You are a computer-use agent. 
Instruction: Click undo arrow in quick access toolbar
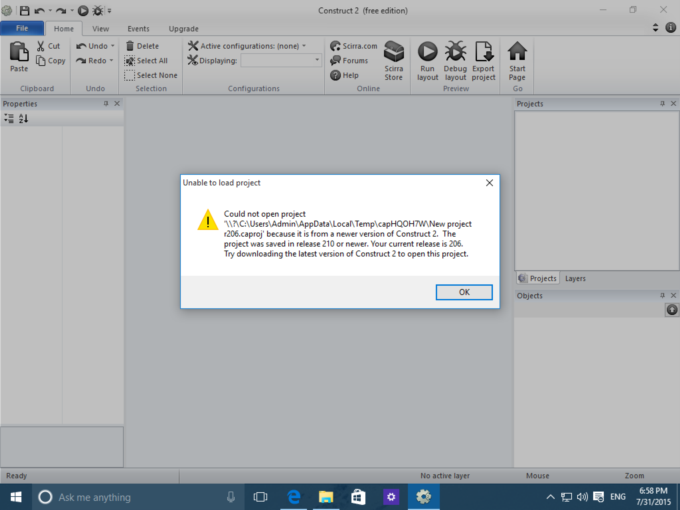pyautogui.click(x=39, y=10)
